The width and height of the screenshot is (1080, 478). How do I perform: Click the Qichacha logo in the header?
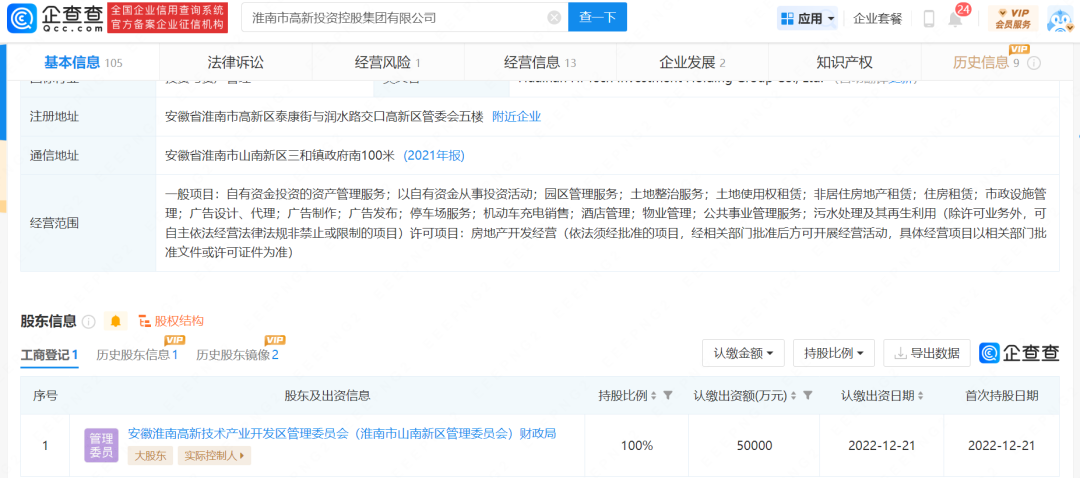click(53, 18)
